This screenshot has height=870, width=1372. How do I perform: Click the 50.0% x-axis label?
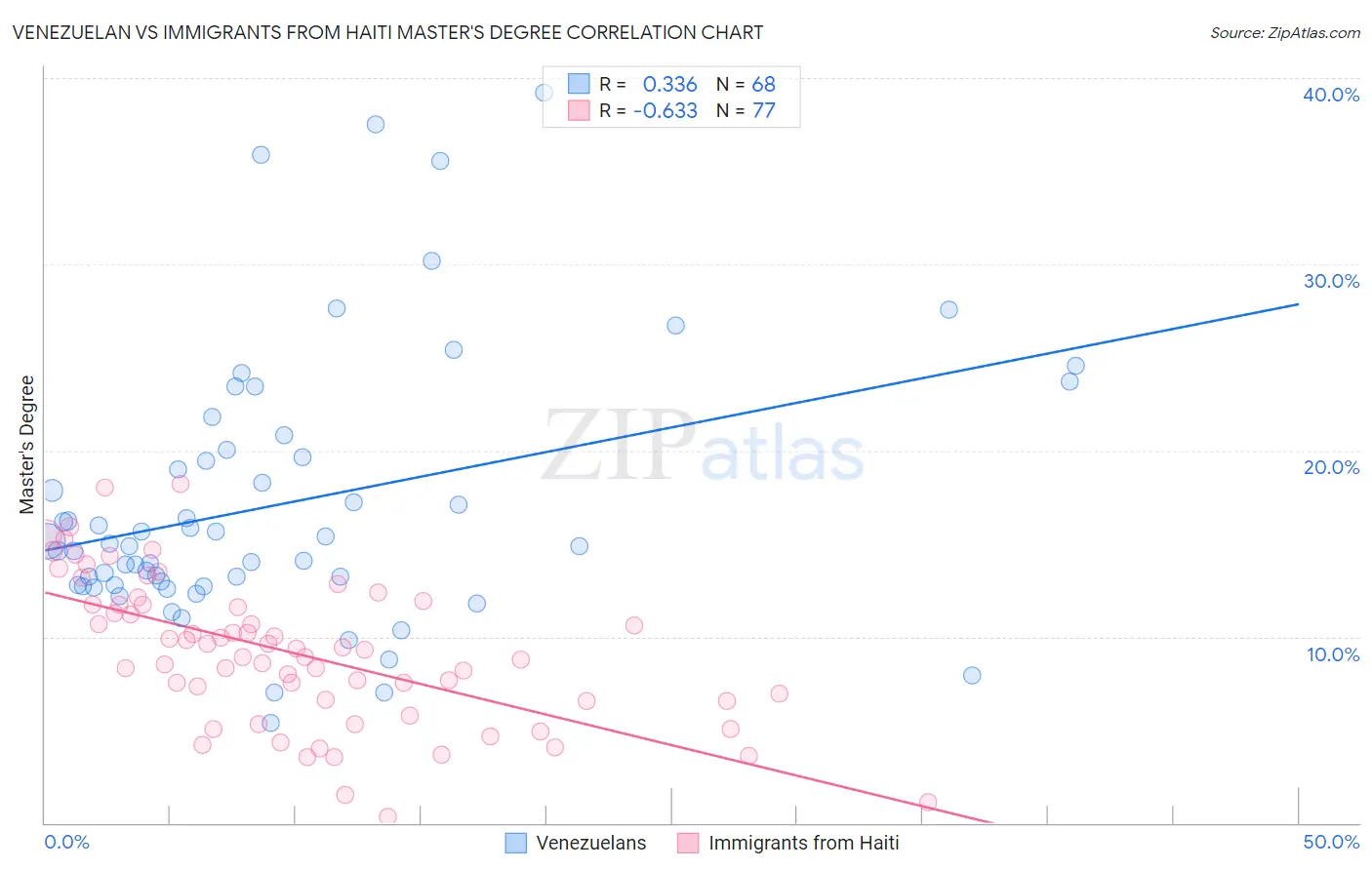(1331, 842)
